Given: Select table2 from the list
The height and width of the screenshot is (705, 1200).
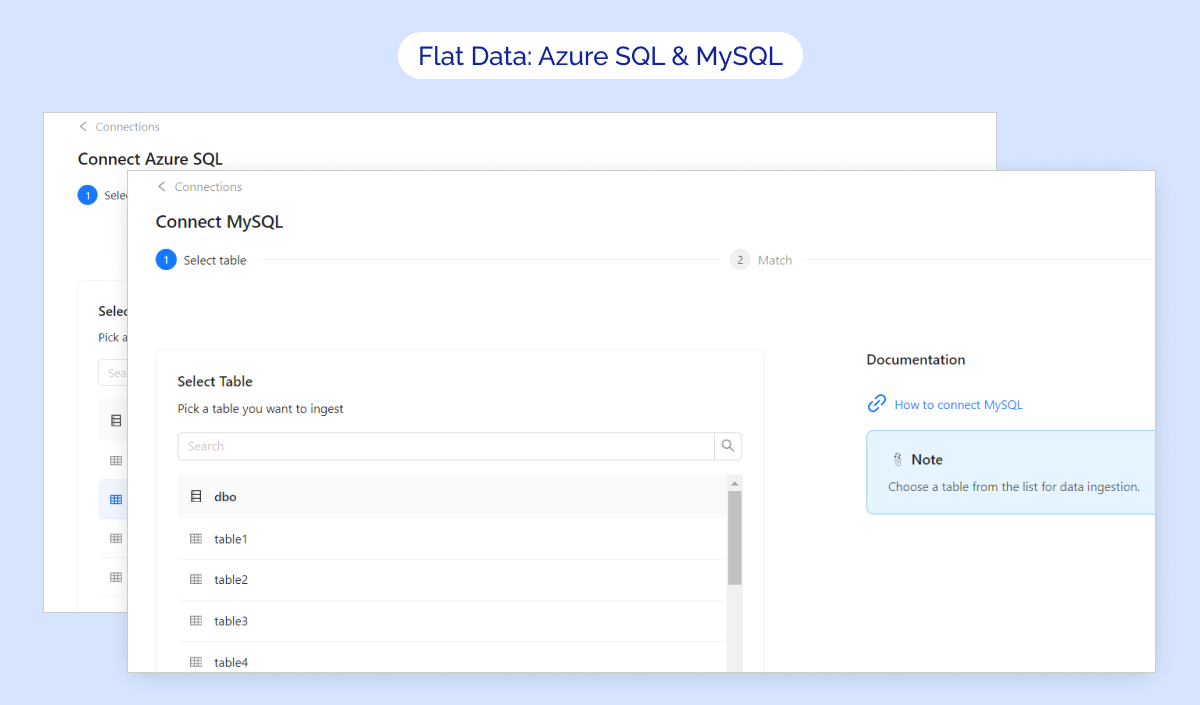Looking at the screenshot, I should click(231, 580).
